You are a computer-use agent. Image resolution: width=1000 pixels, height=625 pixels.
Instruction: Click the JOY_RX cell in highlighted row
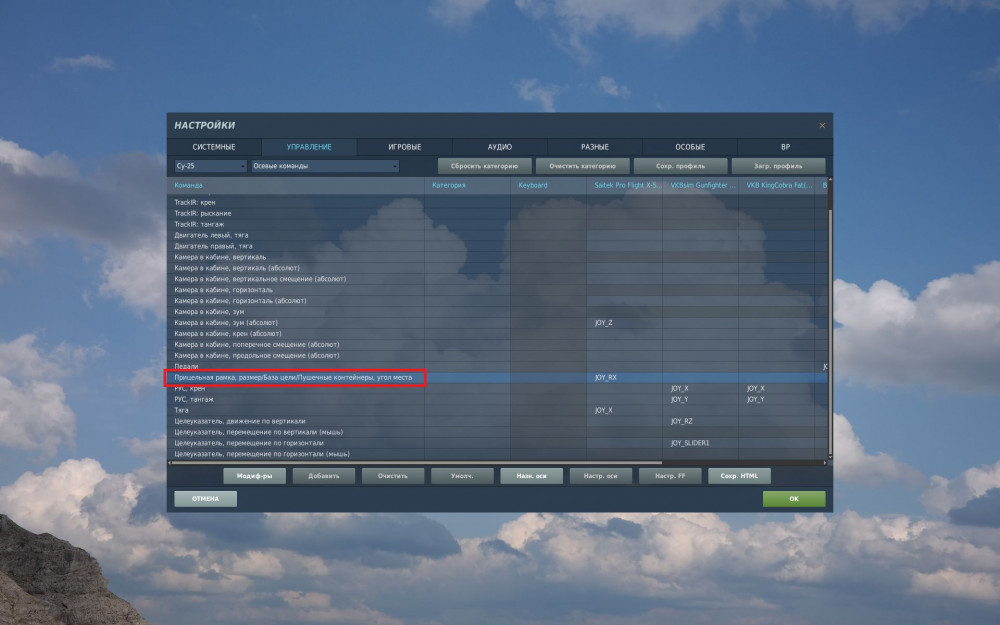624,378
